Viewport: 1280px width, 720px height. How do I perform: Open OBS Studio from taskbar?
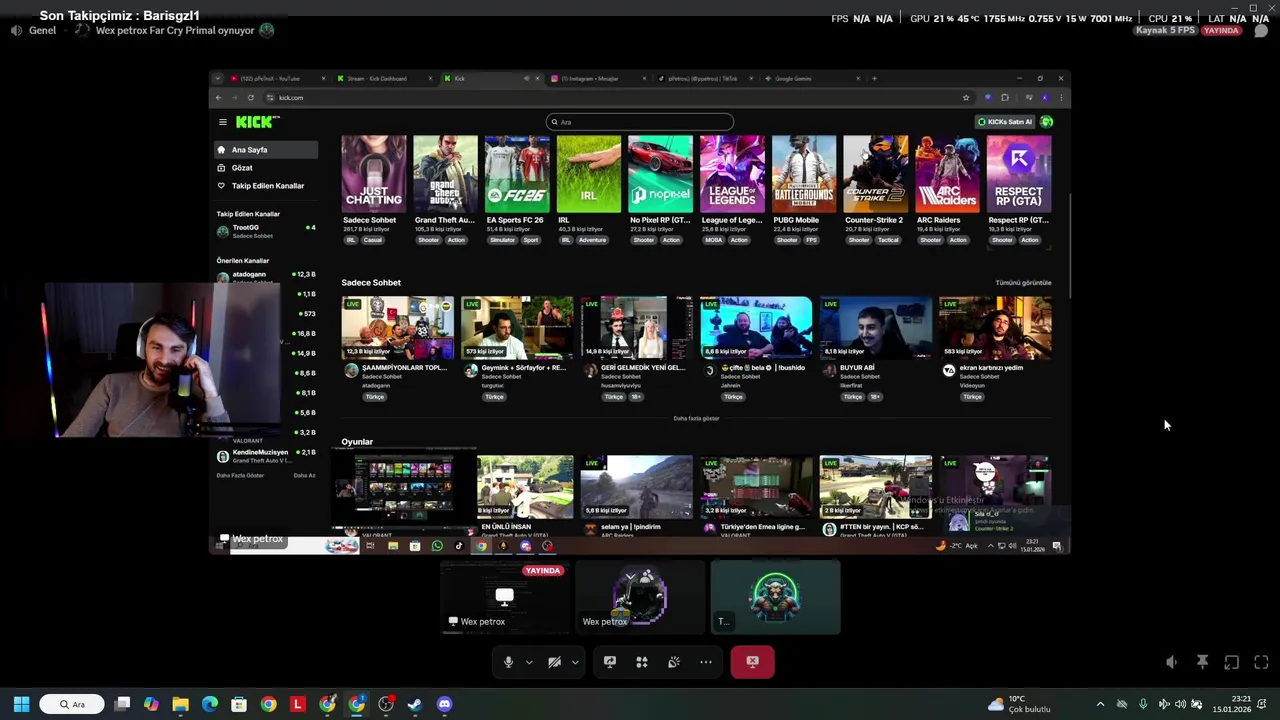pyautogui.click(x=386, y=704)
